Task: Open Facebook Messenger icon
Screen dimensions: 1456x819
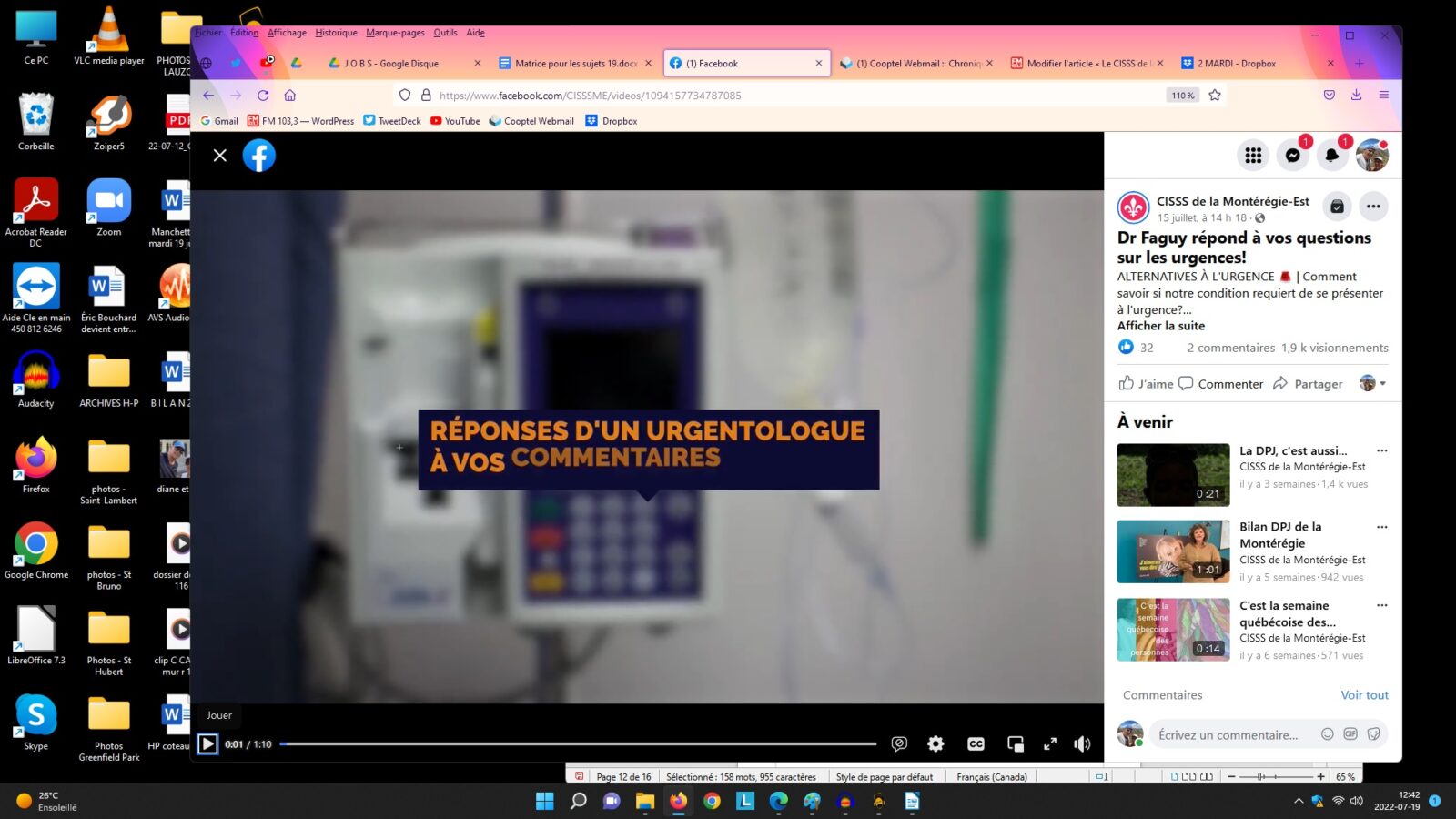Action: point(1292,156)
